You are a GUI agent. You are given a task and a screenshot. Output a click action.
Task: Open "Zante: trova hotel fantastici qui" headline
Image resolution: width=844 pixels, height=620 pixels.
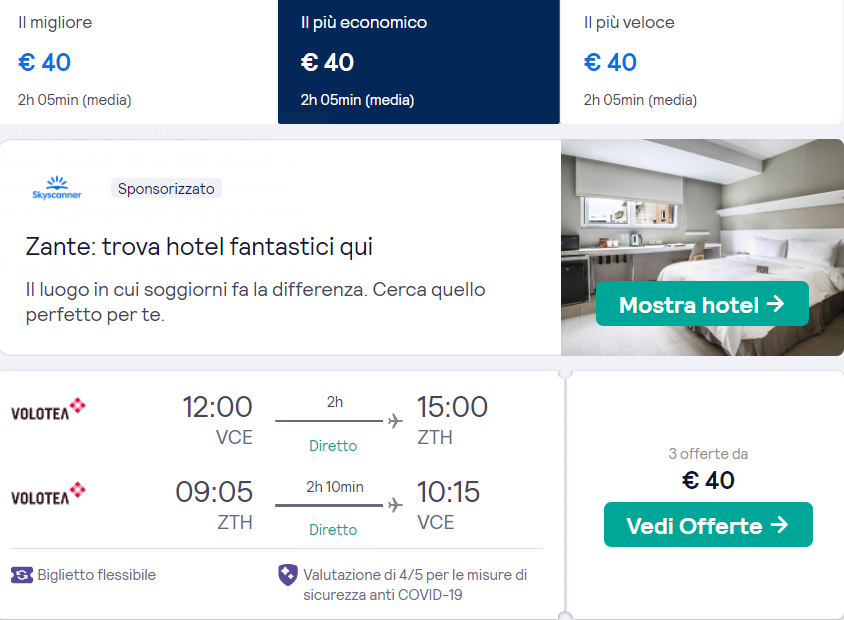coord(199,247)
